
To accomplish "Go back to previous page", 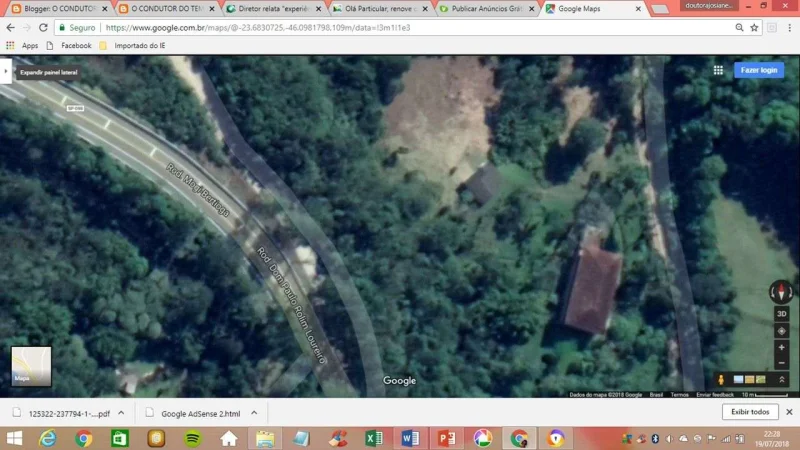I will coord(11,28).
